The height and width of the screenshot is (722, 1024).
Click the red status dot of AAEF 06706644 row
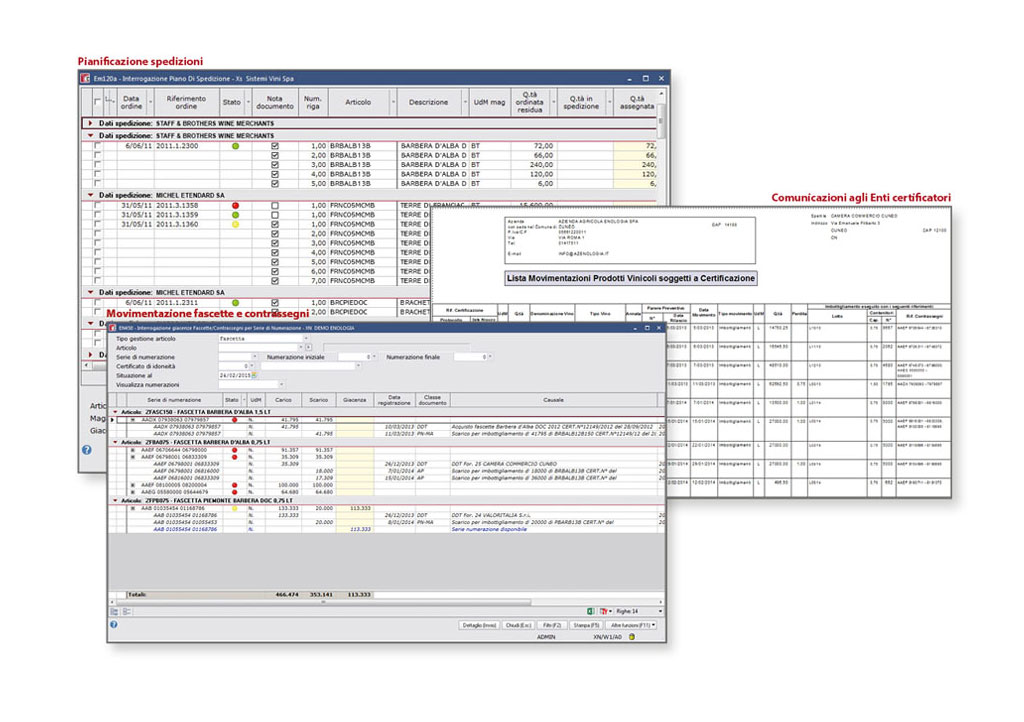[234, 450]
